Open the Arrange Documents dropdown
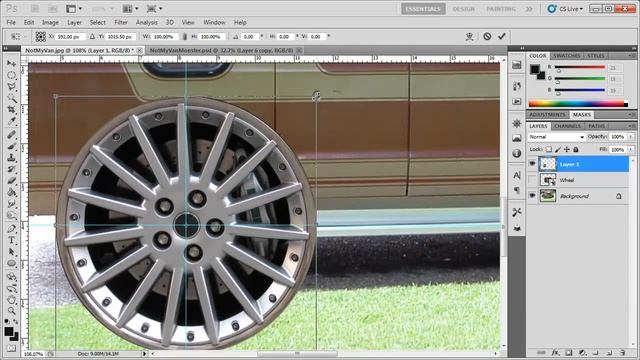The image size is (640, 360). tap(131, 9)
